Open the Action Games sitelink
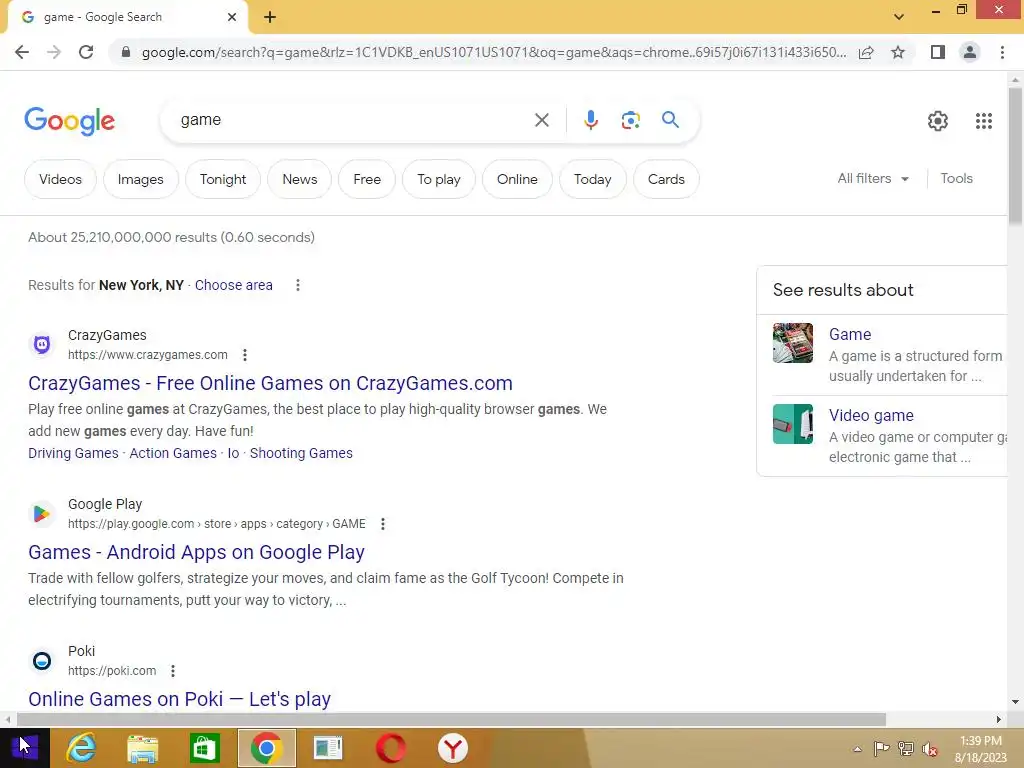 173,453
